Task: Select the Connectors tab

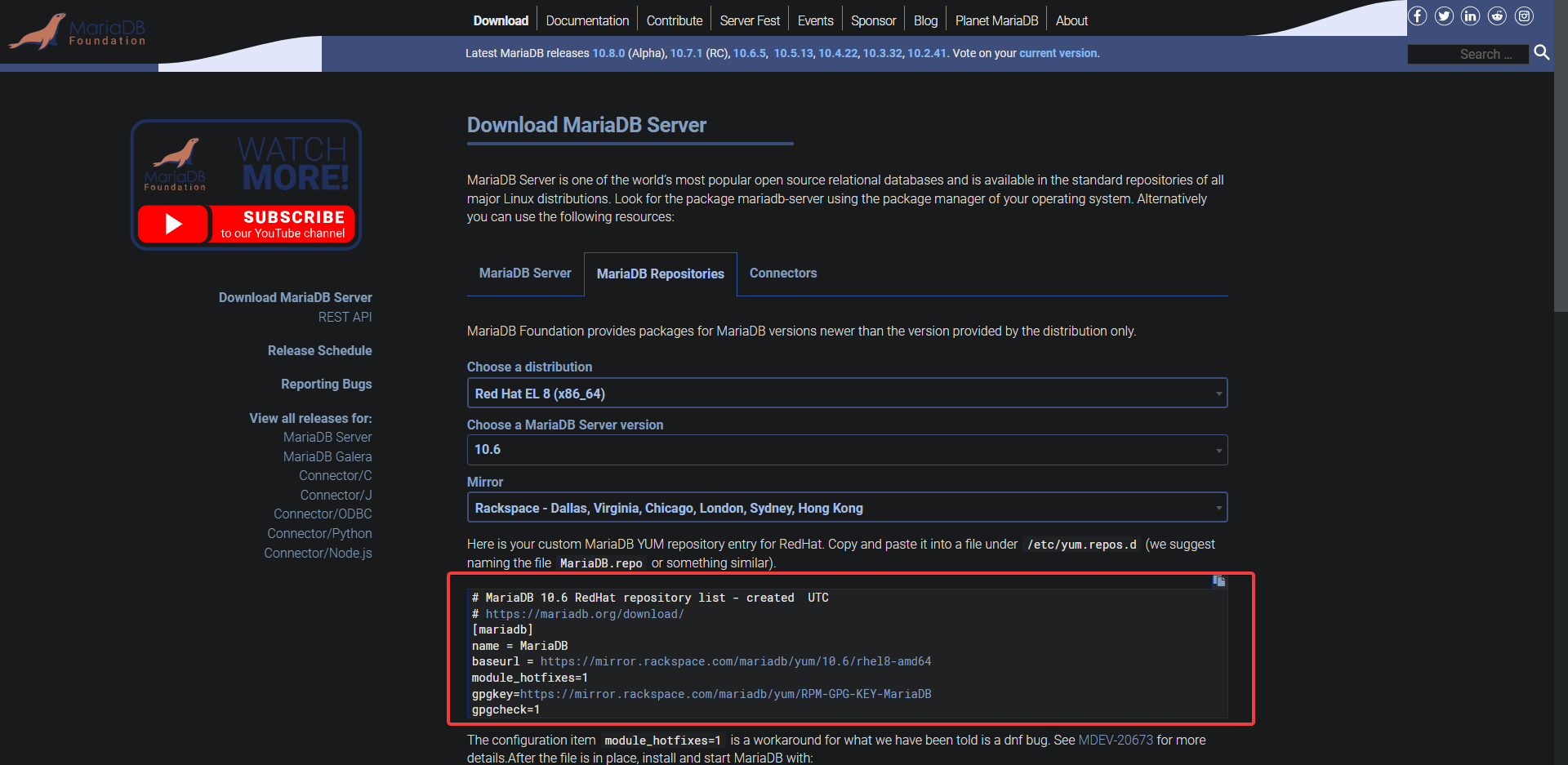Action: (782, 274)
